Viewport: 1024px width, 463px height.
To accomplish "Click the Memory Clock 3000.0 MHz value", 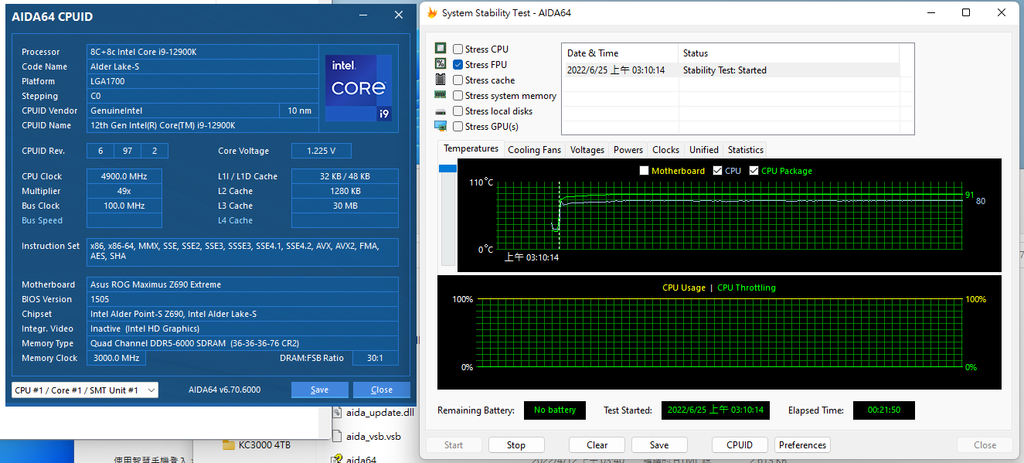I will tap(116, 358).
